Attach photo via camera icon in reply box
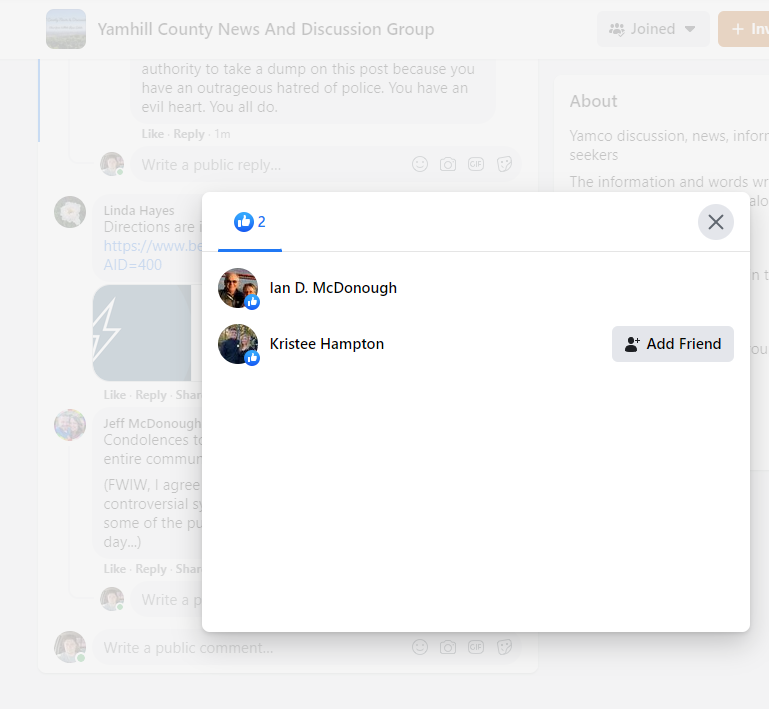 448,164
